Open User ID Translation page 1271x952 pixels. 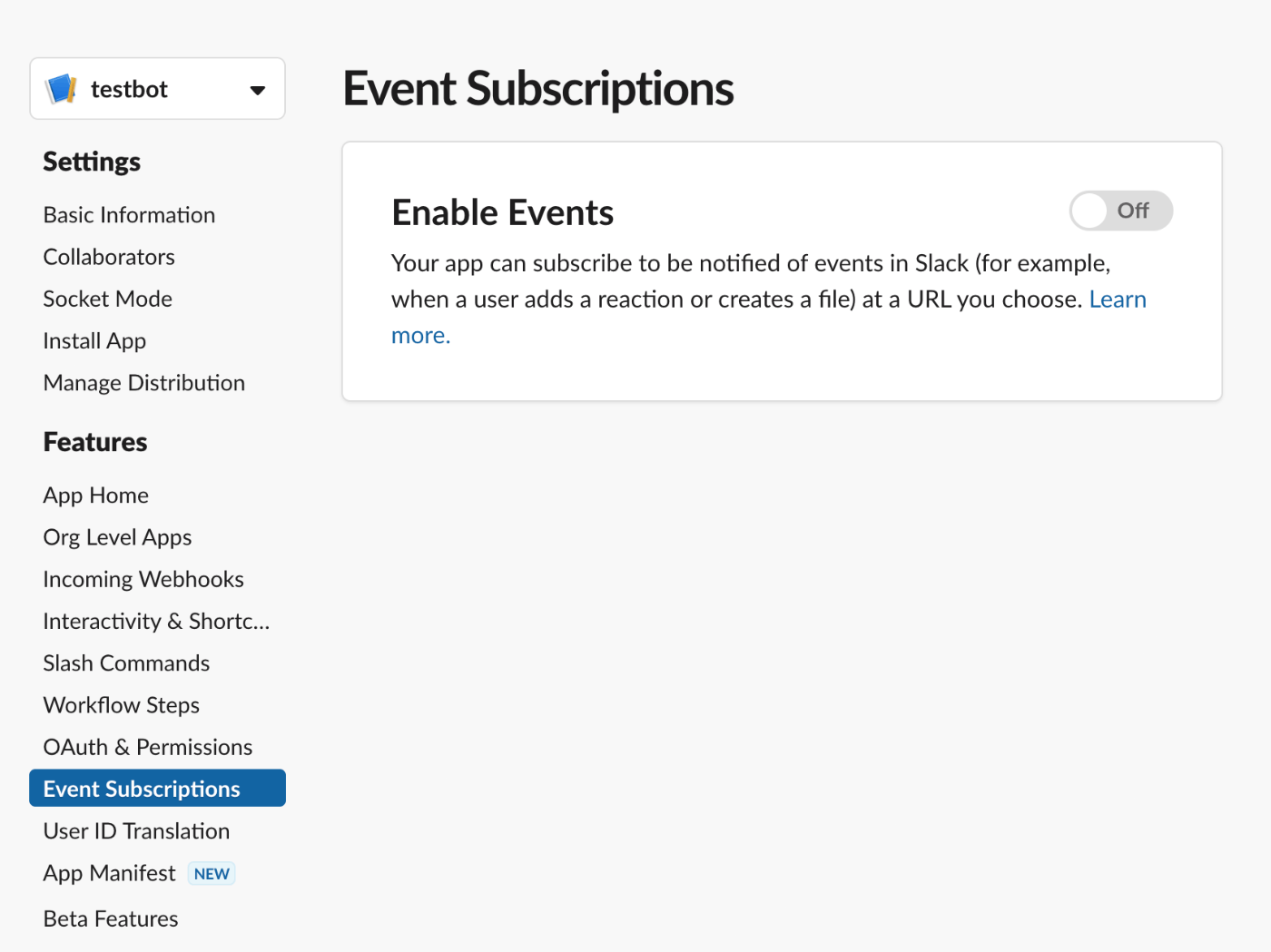pos(136,831)
